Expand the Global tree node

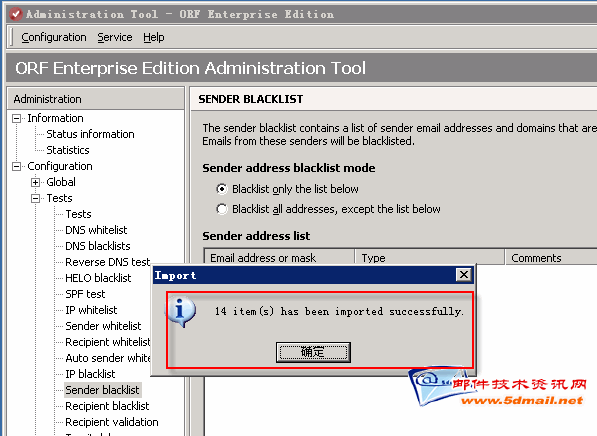click(35, 182)
